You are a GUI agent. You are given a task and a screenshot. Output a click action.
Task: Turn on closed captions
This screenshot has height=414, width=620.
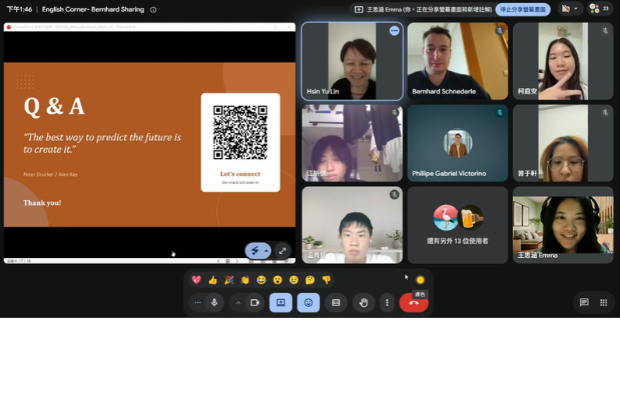pos(336,302)
